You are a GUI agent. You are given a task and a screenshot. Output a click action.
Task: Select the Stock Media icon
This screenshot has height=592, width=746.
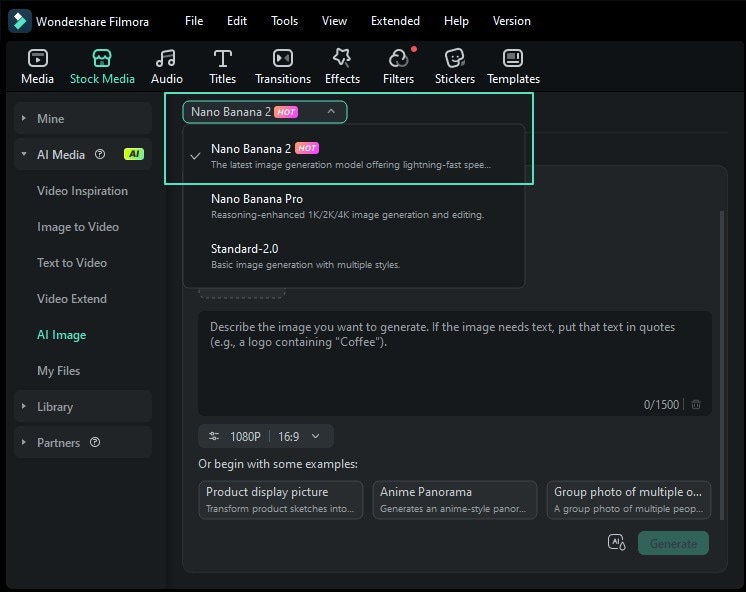click(x=102, y=58)
